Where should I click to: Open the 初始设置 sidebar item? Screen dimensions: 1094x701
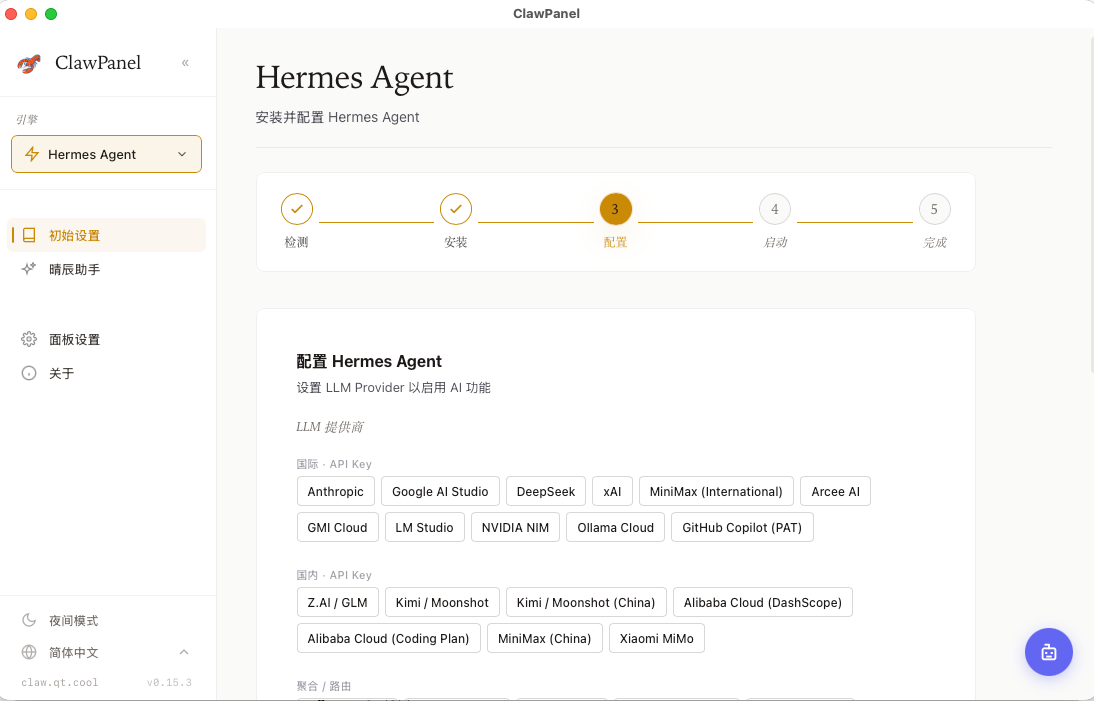(x=106, y=235)
